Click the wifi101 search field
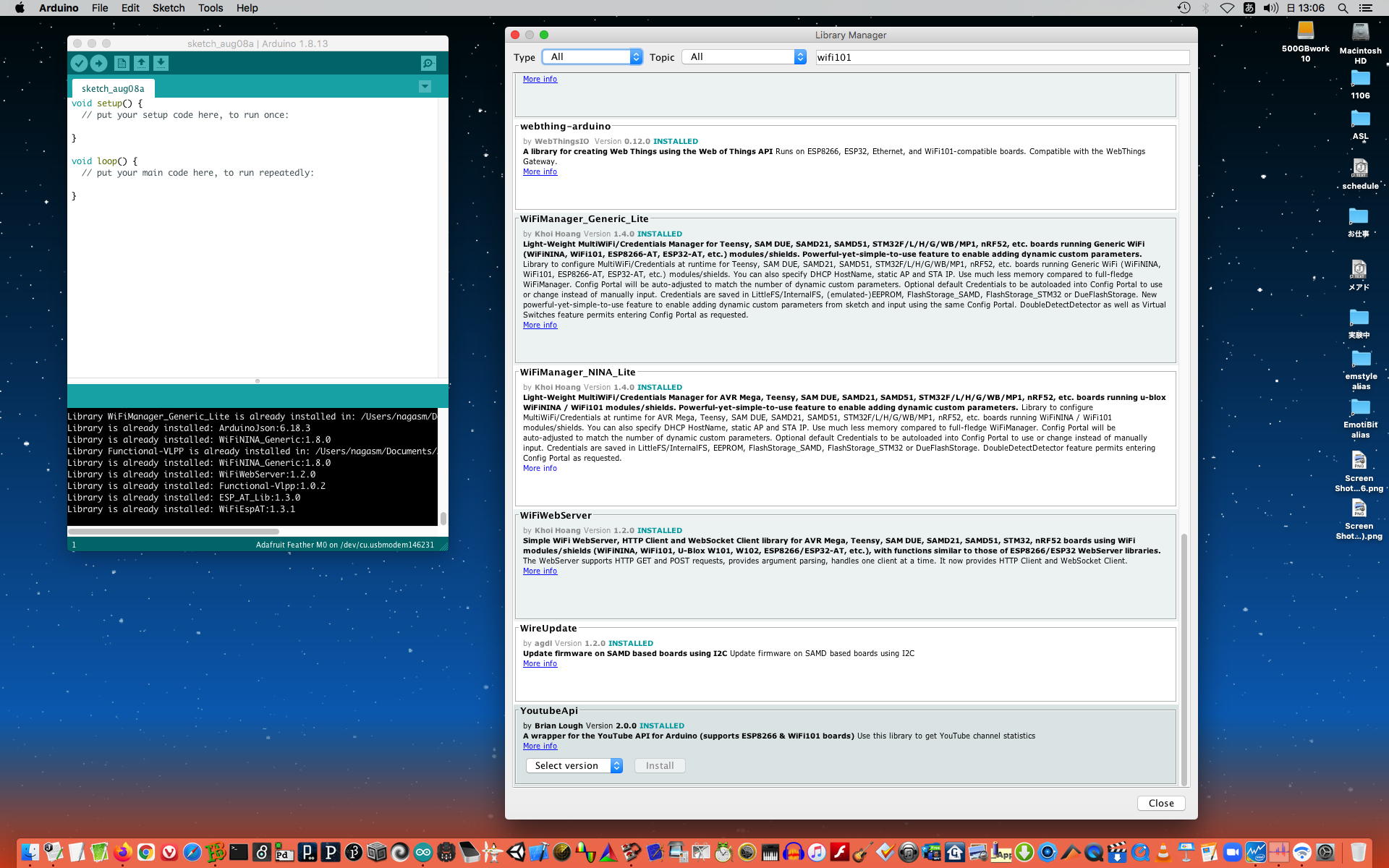 [1002, 57]
